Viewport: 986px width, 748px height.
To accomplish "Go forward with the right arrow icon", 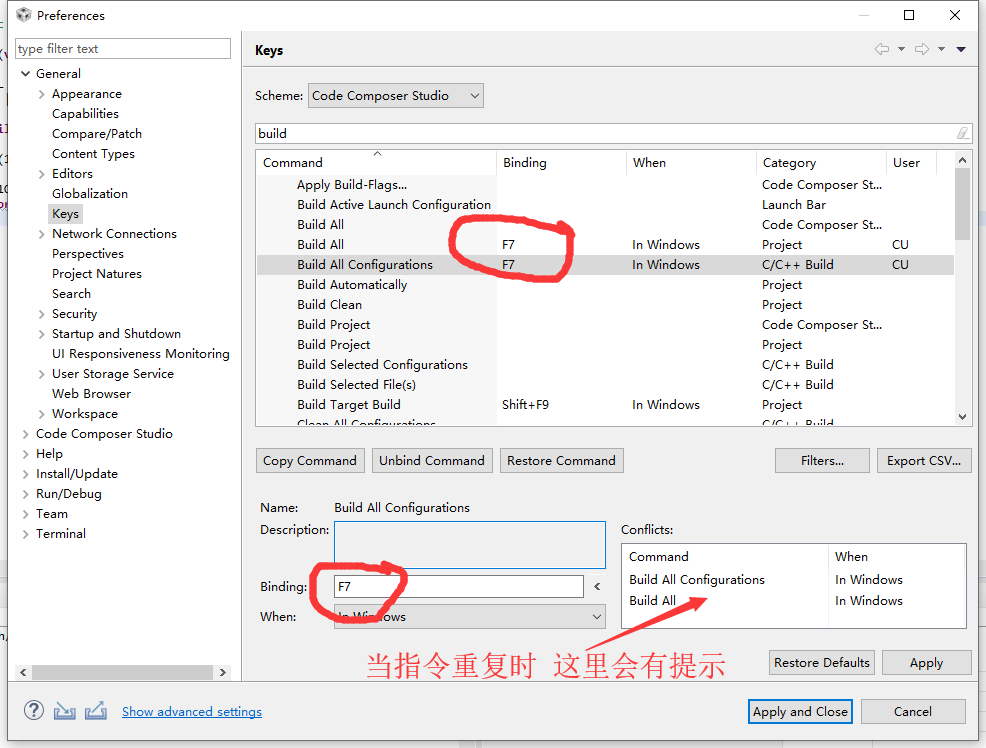I will [922, 49].
